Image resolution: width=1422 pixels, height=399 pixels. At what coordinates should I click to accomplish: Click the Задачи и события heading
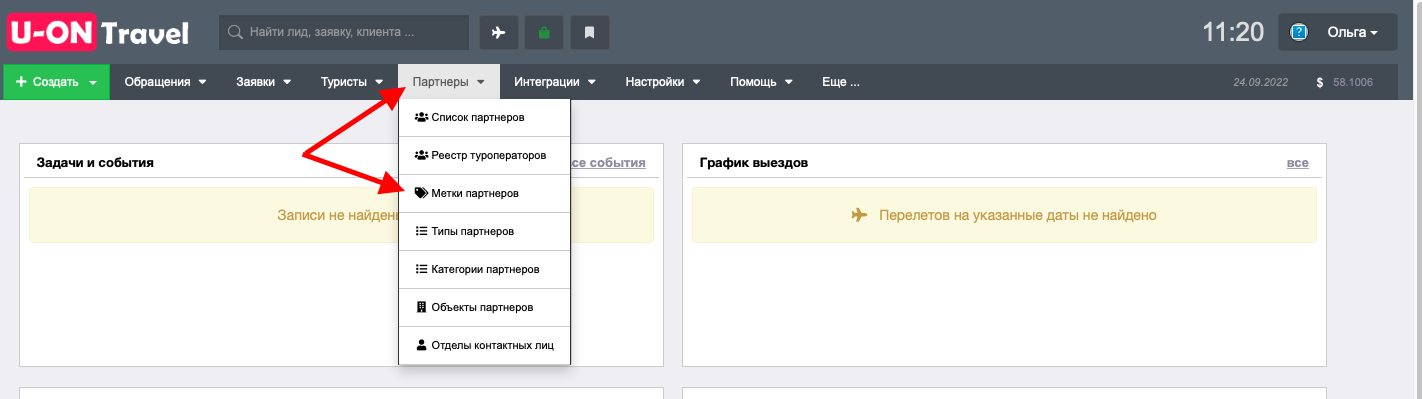[95, 162]
